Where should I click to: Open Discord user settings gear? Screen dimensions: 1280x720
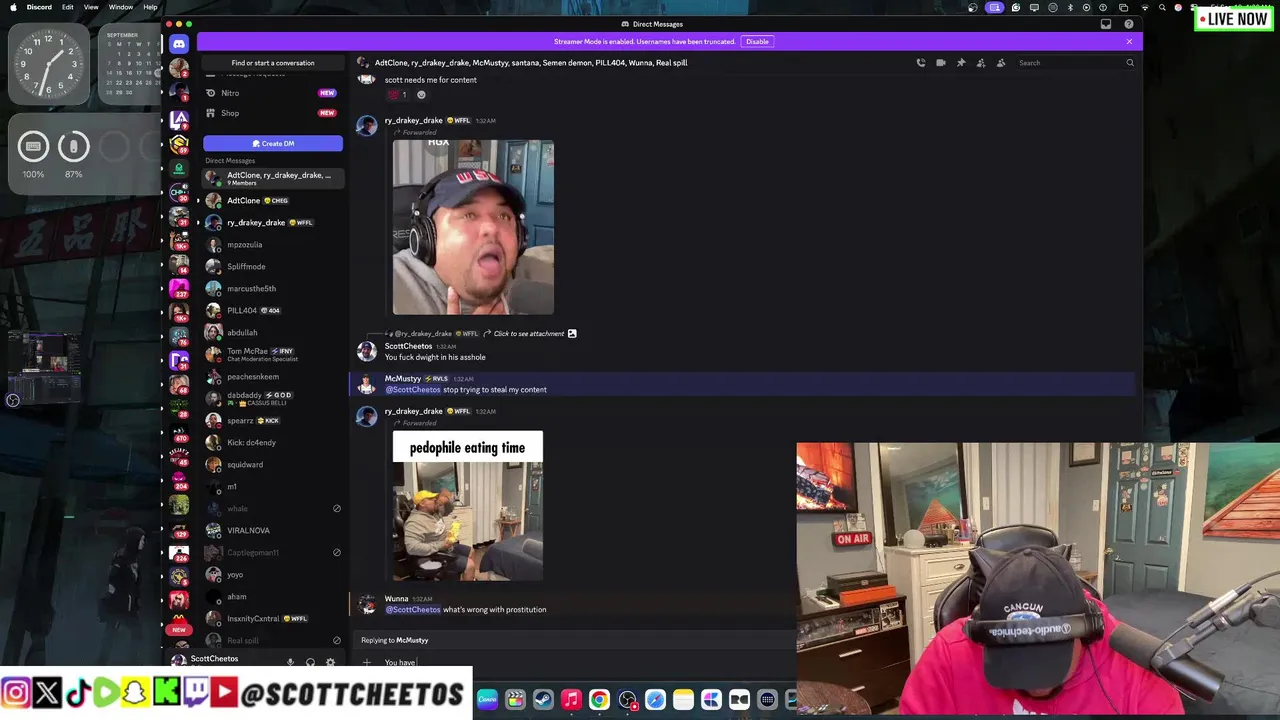(330, 662)
